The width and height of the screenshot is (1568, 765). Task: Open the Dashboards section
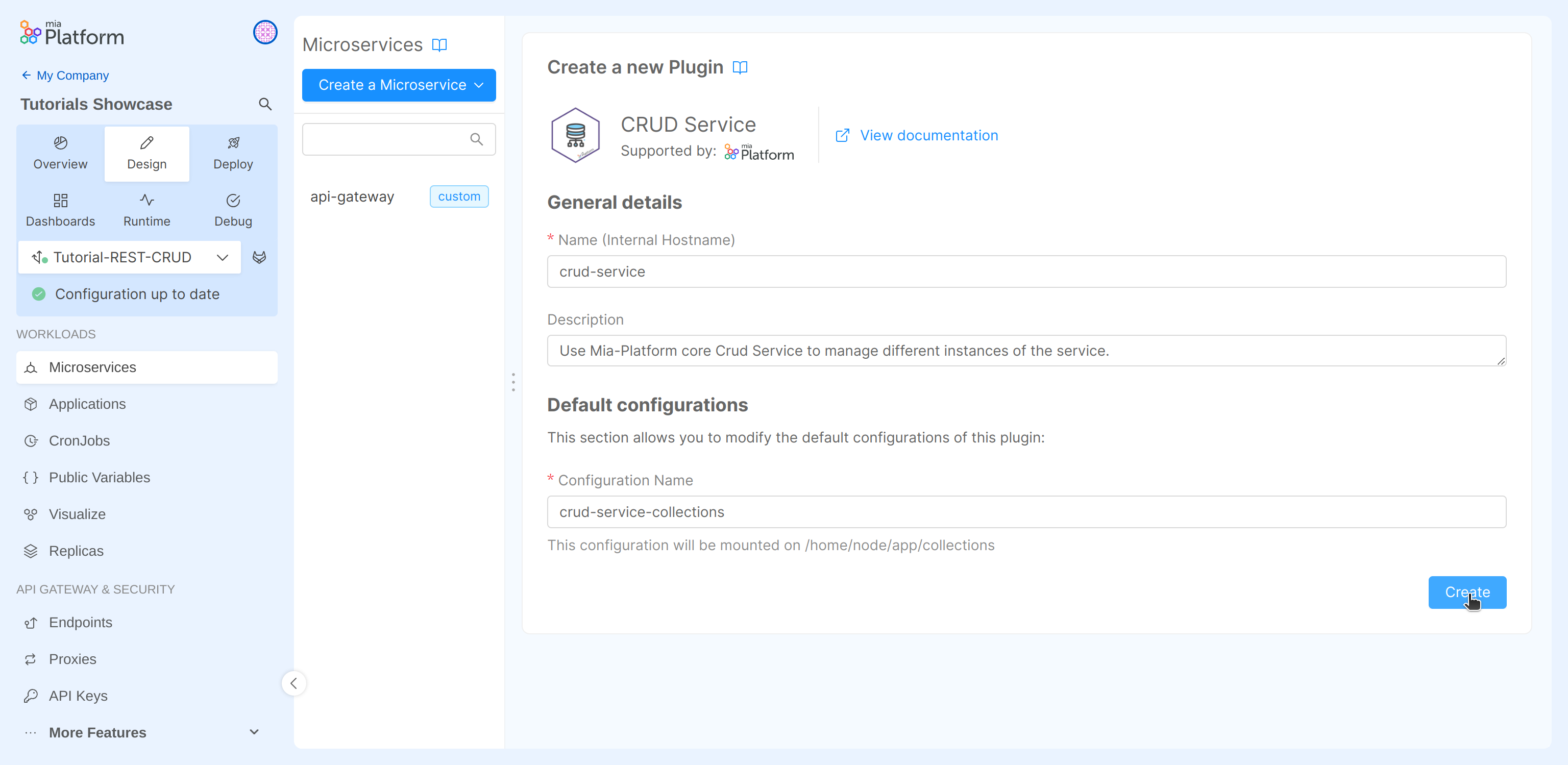point(60,209)
